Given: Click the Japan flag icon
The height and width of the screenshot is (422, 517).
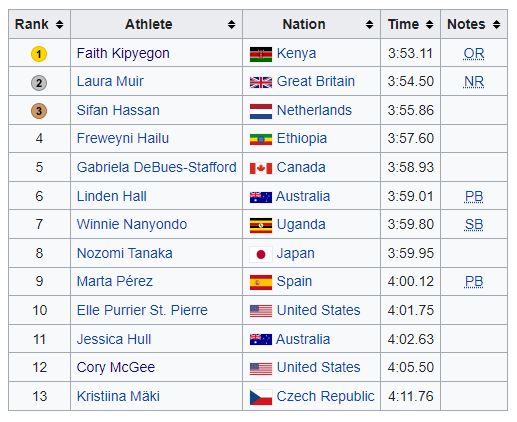Looking at the screenshot, I should pyautogui.click(x=261, y=254).
